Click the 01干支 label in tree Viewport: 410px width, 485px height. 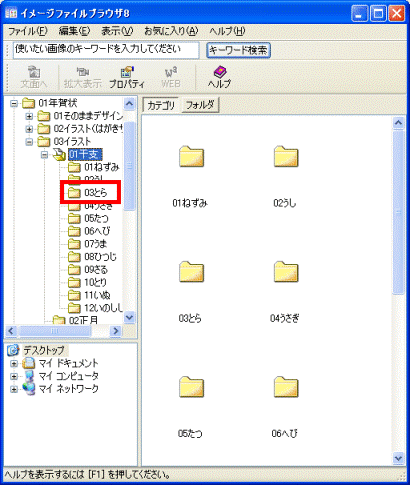tap(85, 155)
